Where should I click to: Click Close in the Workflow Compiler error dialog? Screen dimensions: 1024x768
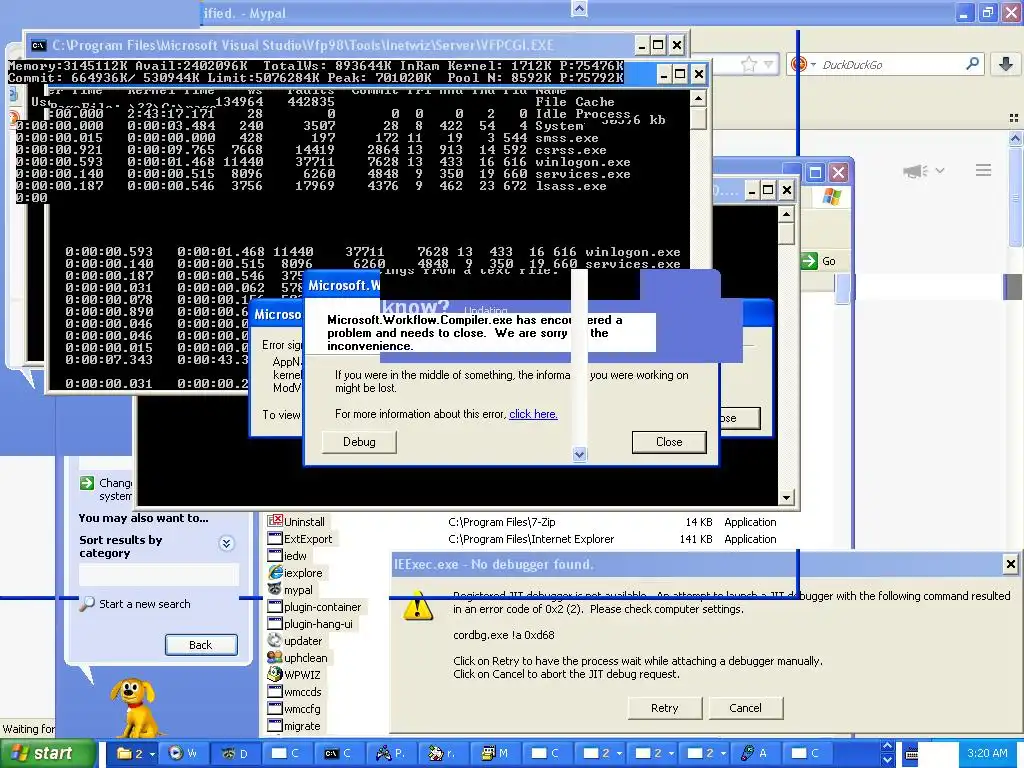(x=669, y=442)
